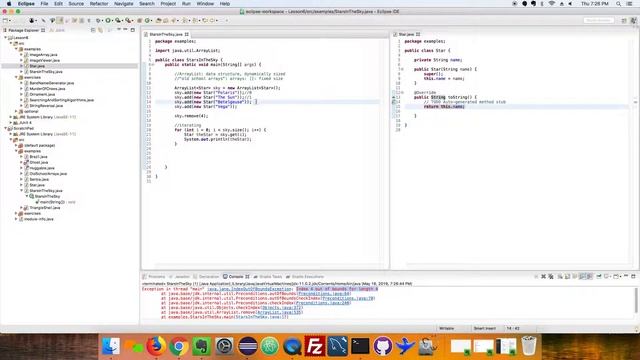The width and height of the screenshot is (640, 360).
Task: Open Google Chrome from the Dock
Action: [x=179, y=346]
